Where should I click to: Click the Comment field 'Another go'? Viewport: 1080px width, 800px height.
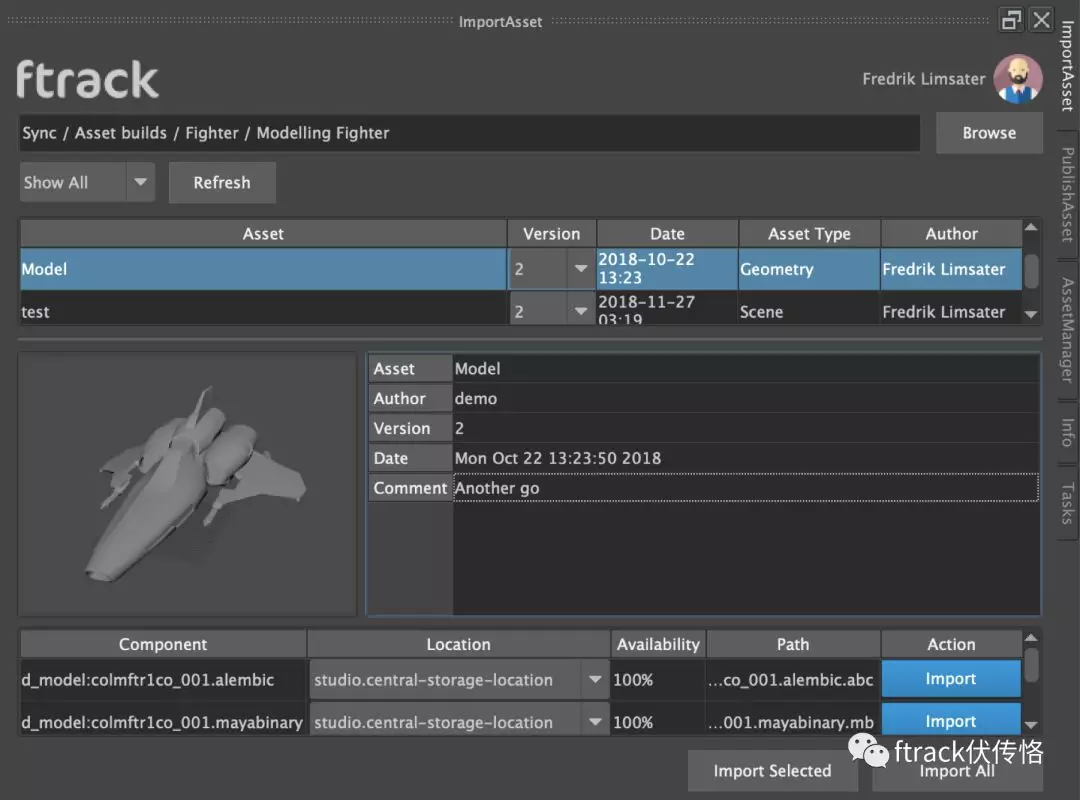pyautogui.click(x=745, y=488)
